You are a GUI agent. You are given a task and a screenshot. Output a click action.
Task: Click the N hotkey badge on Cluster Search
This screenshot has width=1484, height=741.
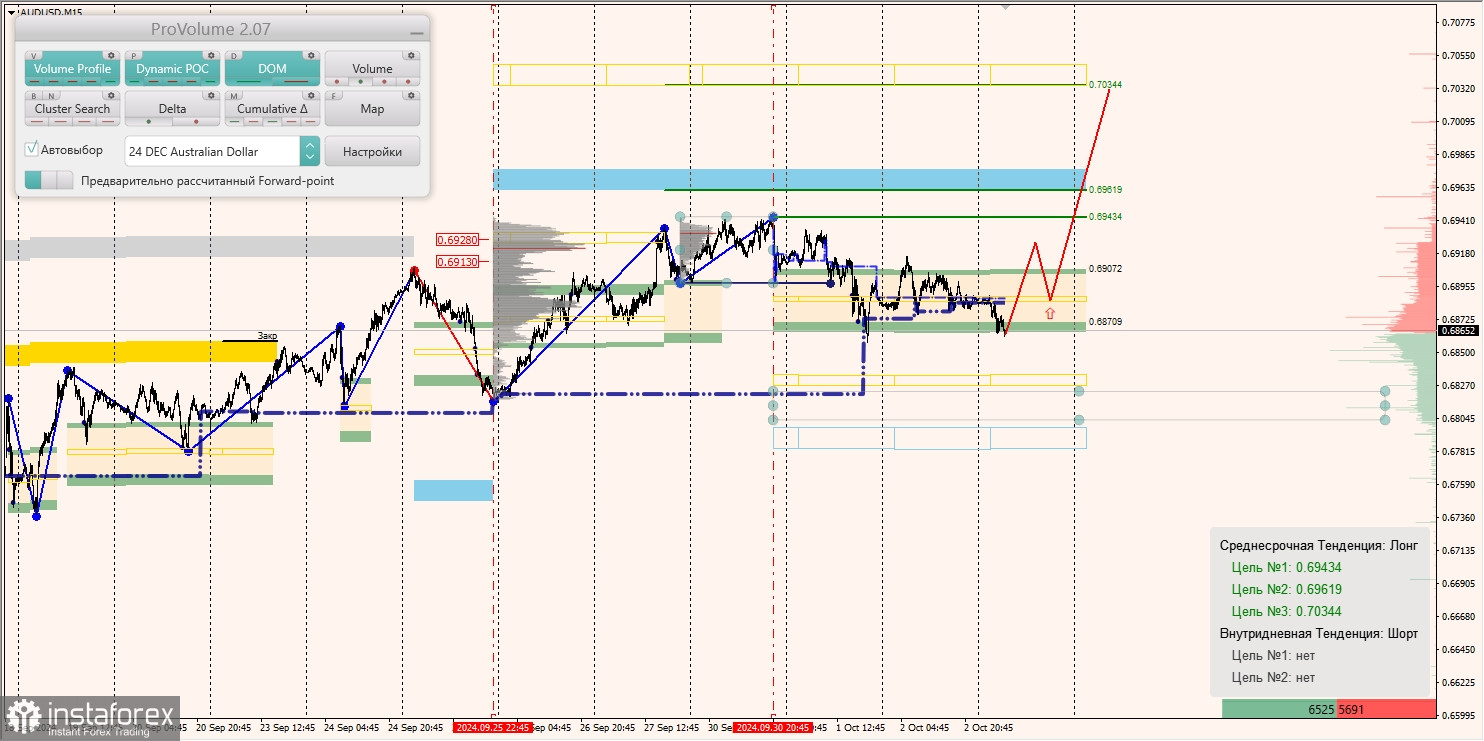pos(51,96)
